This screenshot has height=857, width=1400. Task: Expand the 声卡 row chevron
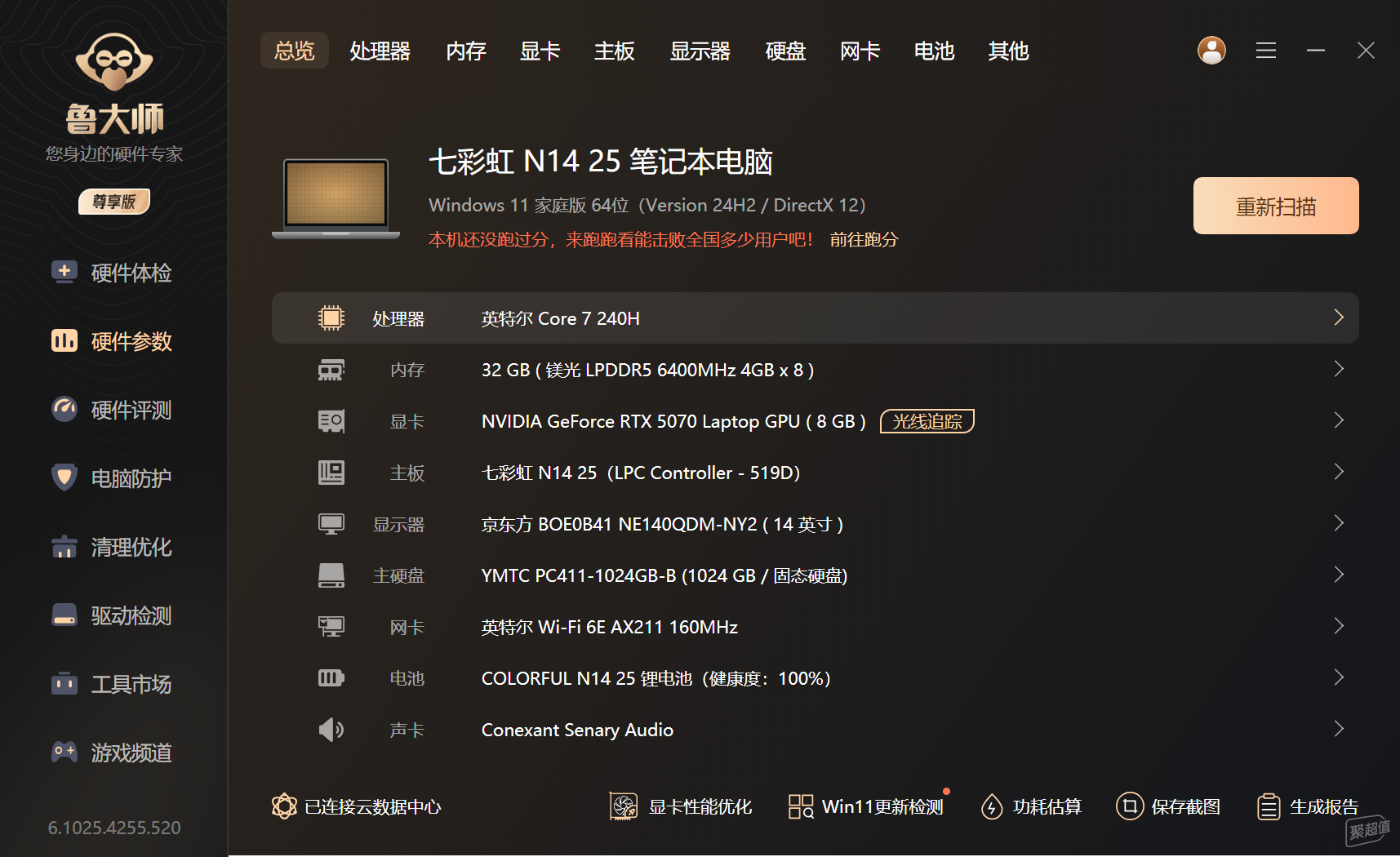coord(1339,729)
